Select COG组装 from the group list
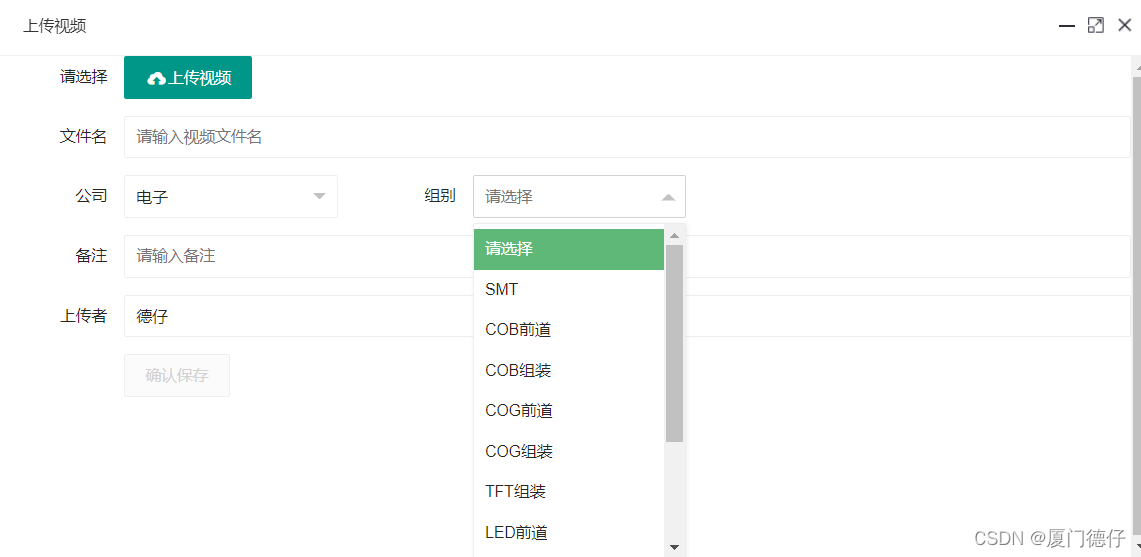 click(569, 452)
